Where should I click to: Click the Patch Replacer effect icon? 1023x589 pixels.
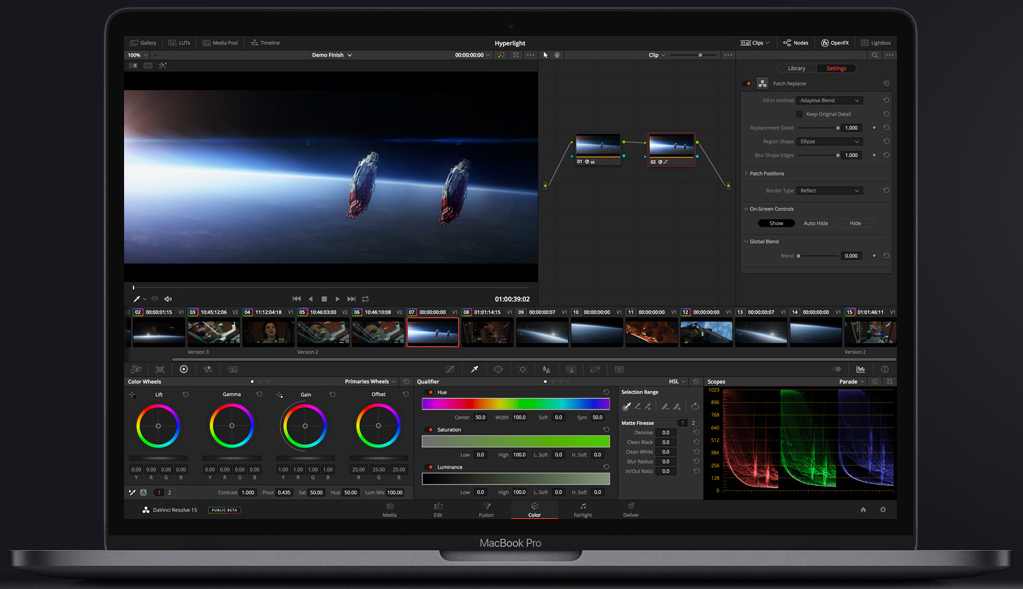[762, 83]
